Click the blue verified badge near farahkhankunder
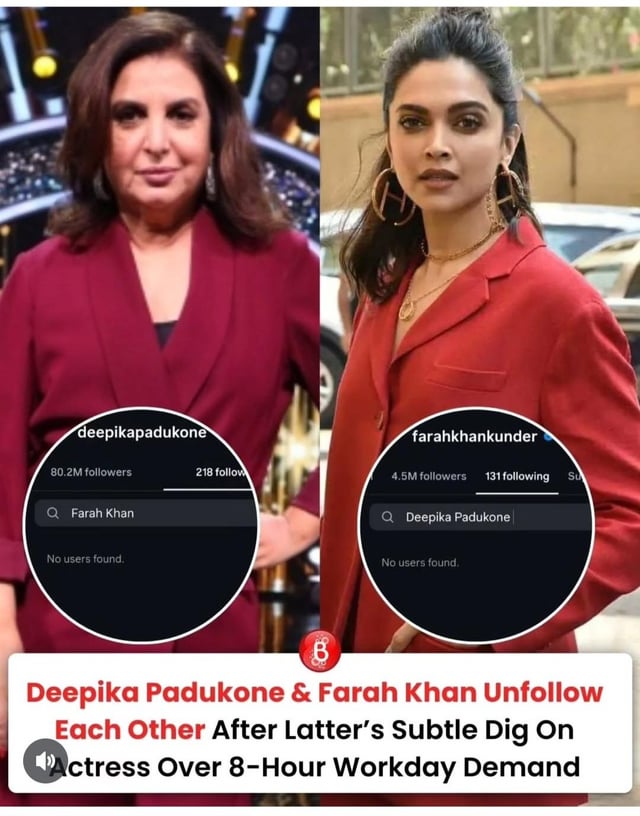The height and width of the screenshot is (816, 640). (x=549, y=437)
